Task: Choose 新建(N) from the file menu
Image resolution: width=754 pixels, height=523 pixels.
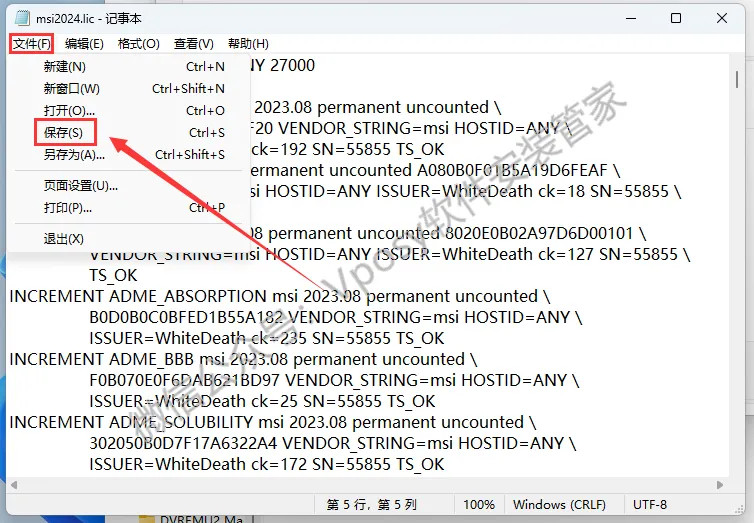Action: (129, 66)
